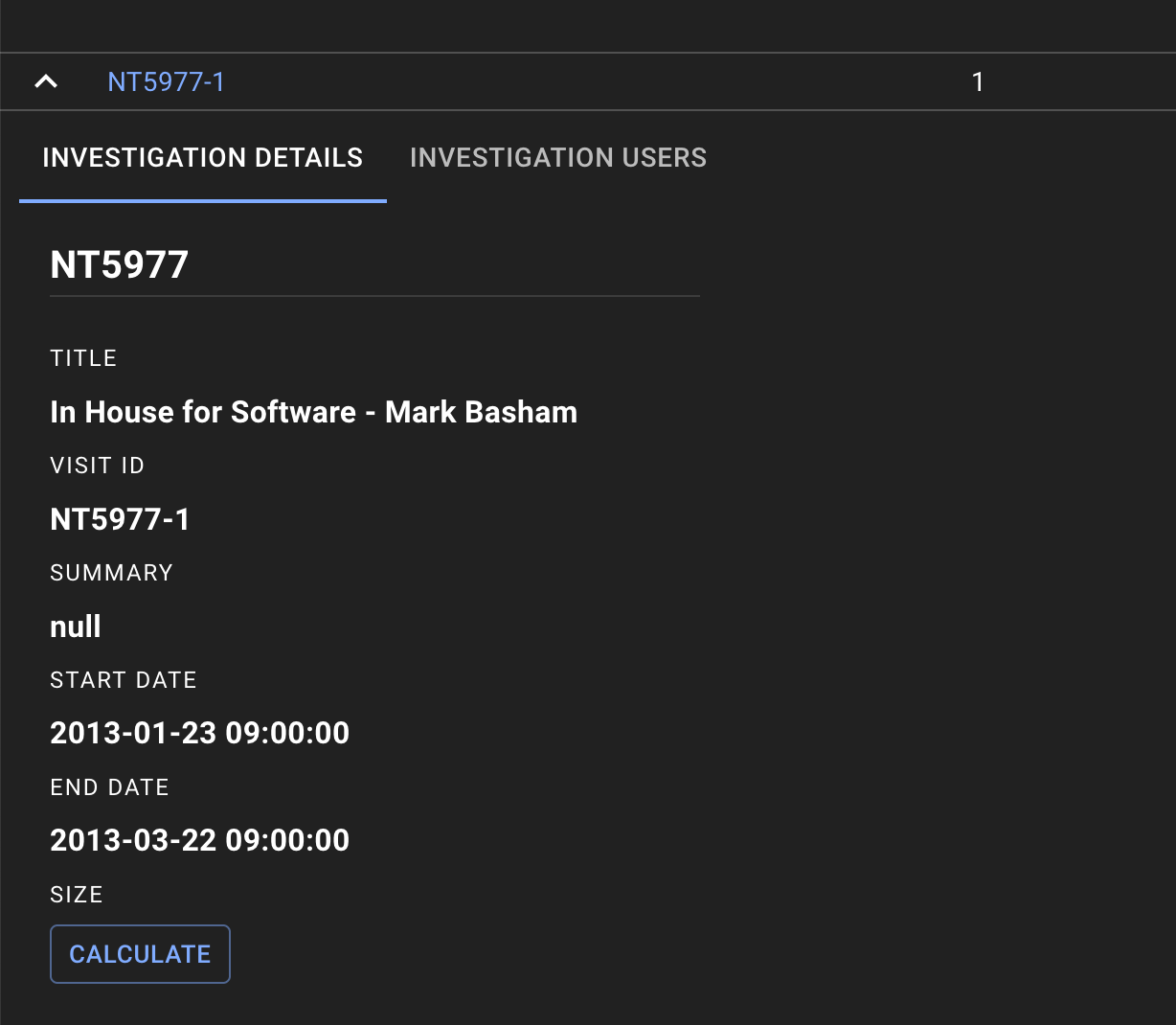Click the Calculate button under SIZE
Screen dimensions: 1176x1025
tap(140, 954)
